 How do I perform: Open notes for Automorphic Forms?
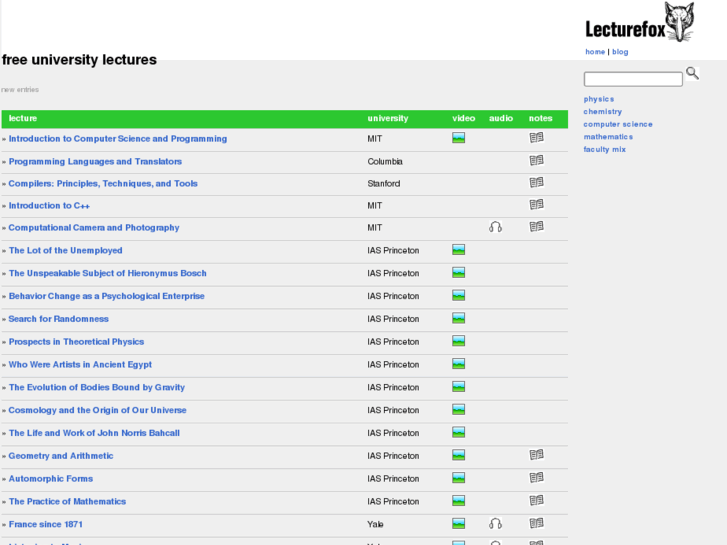click(x=536, y=477)
